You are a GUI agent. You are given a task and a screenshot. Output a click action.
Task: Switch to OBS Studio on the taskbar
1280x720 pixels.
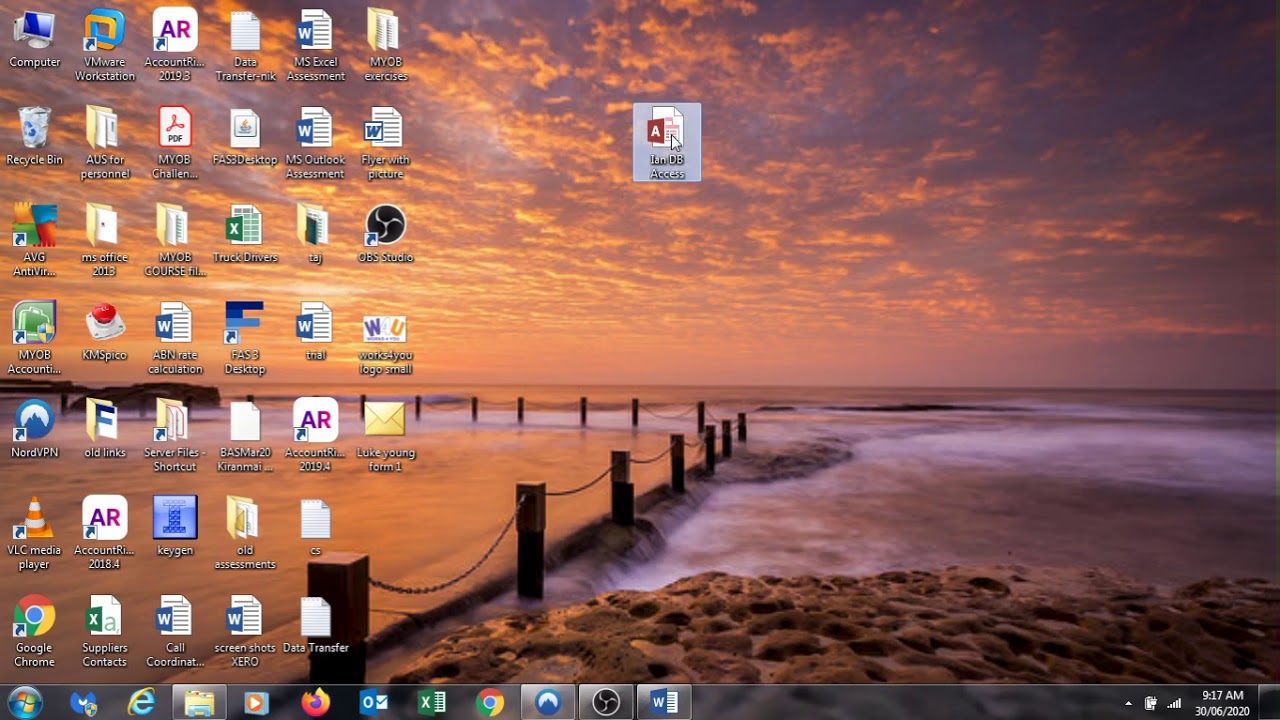[x=606, y=703]
